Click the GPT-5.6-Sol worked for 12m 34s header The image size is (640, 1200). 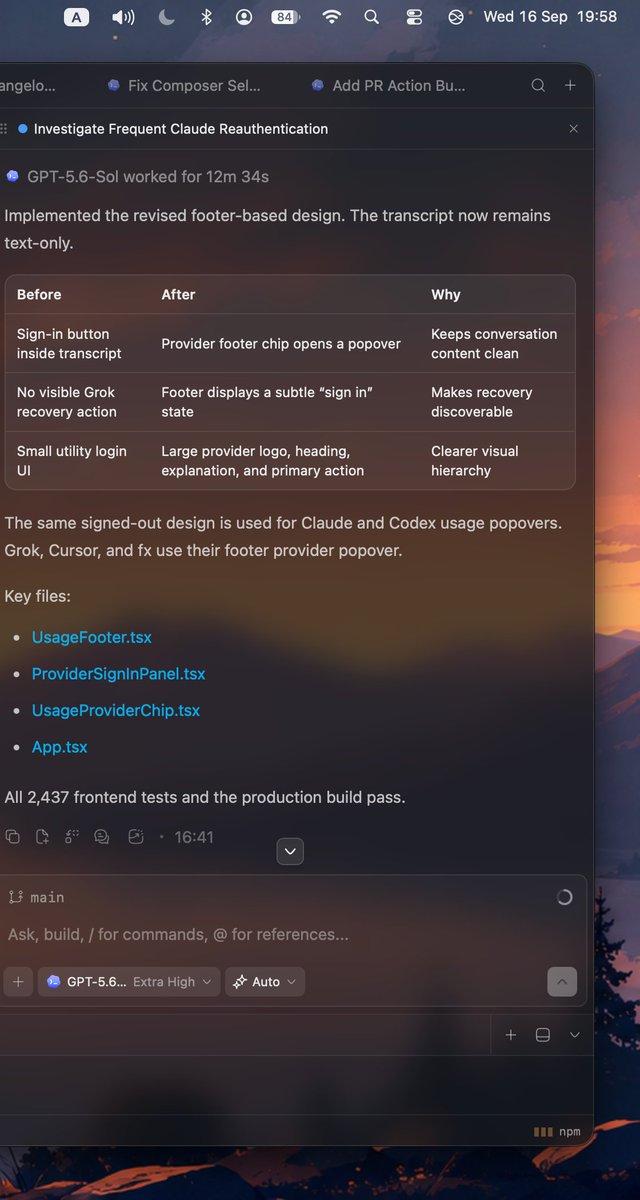pyautogui.click(x=137, y=176)
